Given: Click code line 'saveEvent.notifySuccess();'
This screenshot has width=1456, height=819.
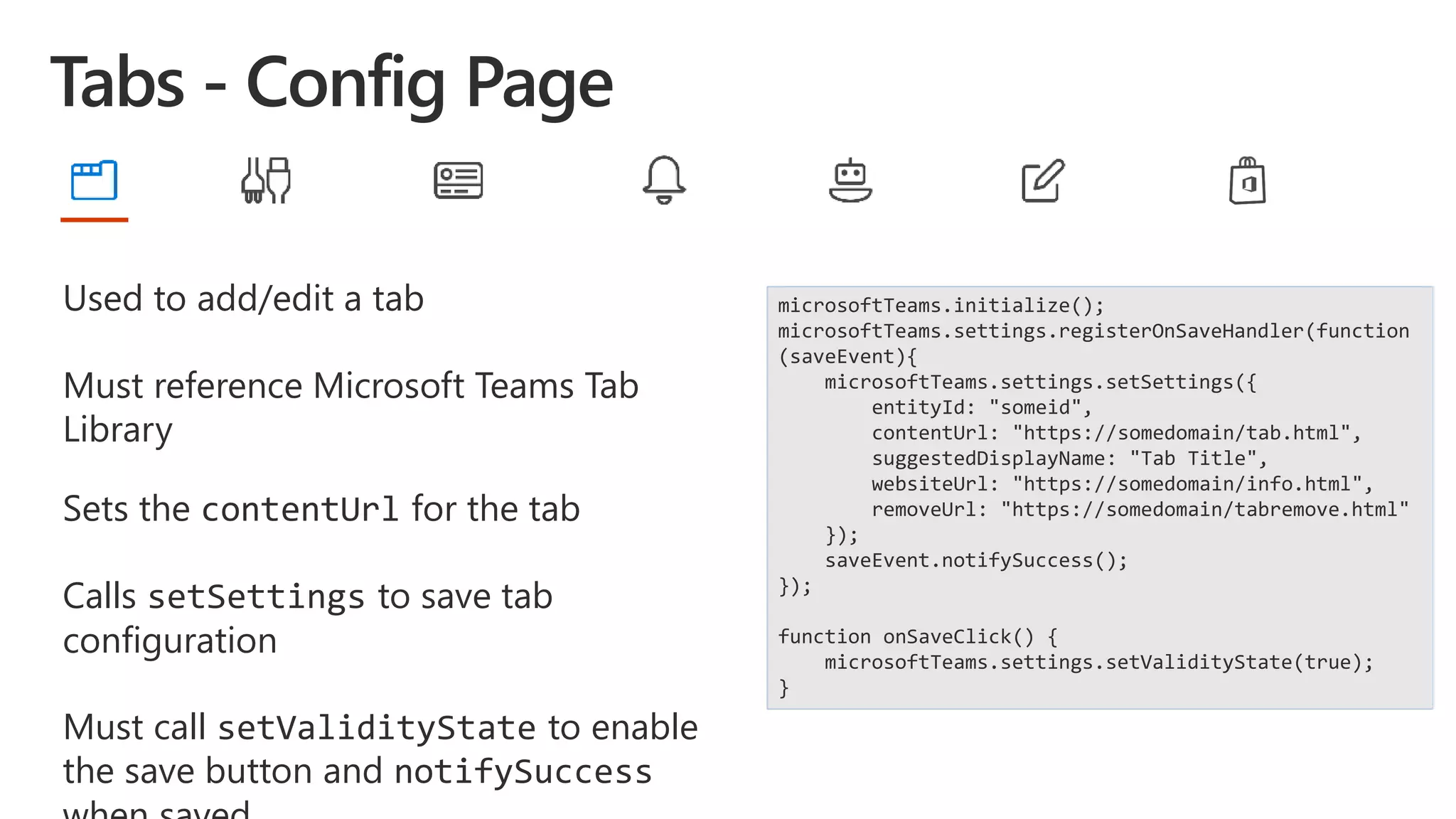Looking at the screenshot, I should 976,561.
